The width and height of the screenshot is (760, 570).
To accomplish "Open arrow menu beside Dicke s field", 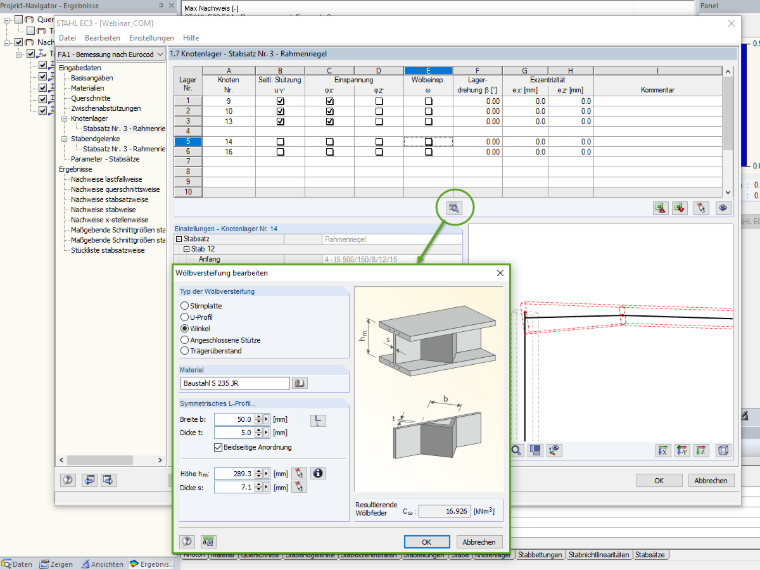I will coord(266,487).
